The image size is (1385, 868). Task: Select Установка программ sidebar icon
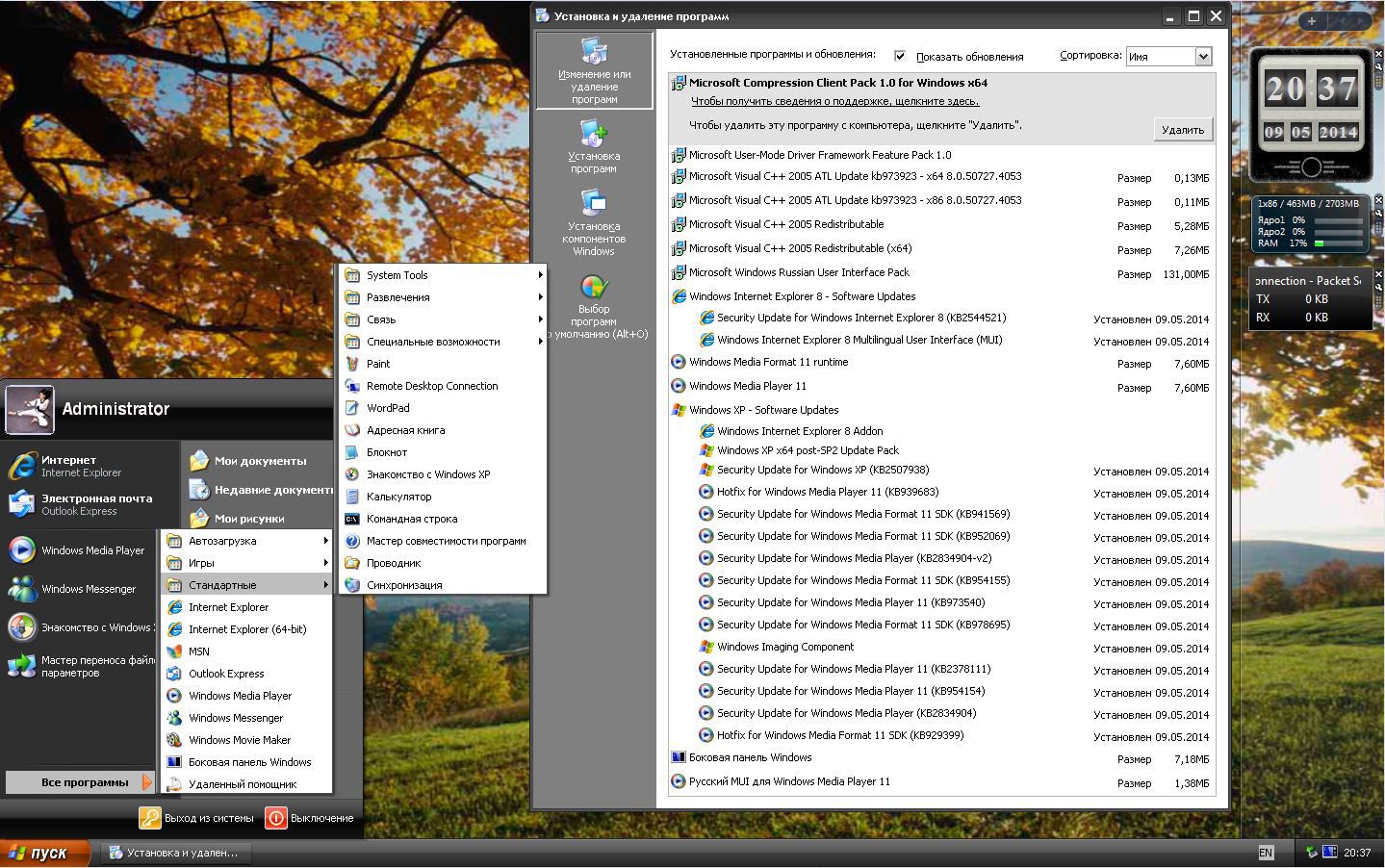click(x=594, y=146)
